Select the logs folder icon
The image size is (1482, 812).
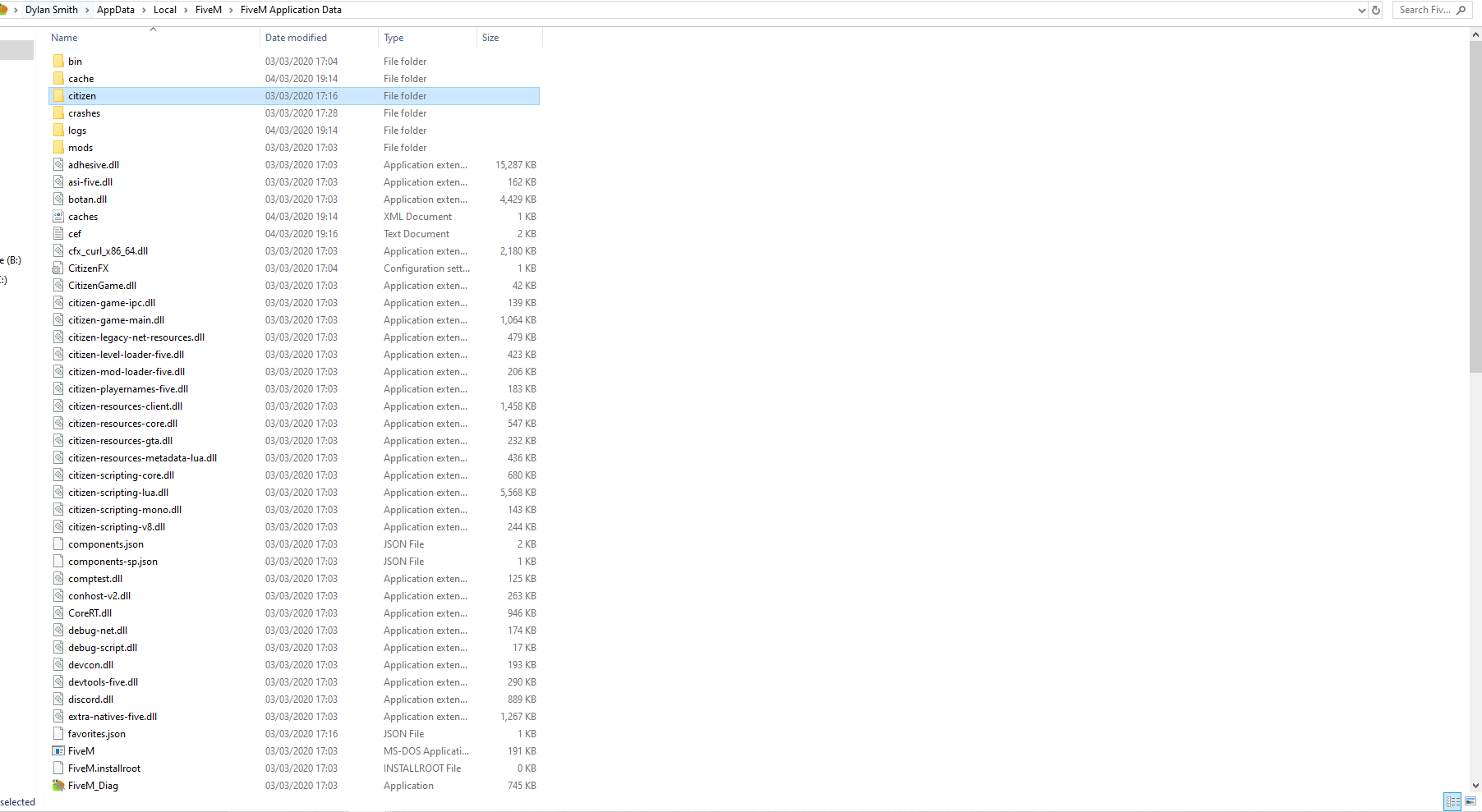coord(58,130)
